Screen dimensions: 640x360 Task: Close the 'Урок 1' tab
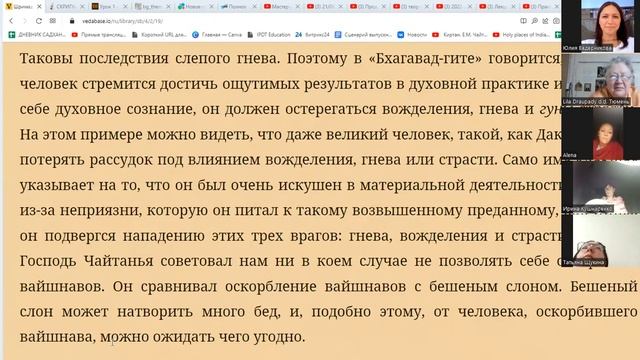click(x=125, y=7)
